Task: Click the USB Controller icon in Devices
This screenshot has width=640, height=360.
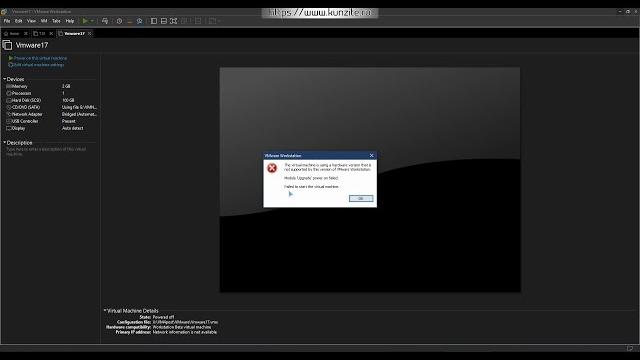Action: click(x=9, y=121)
